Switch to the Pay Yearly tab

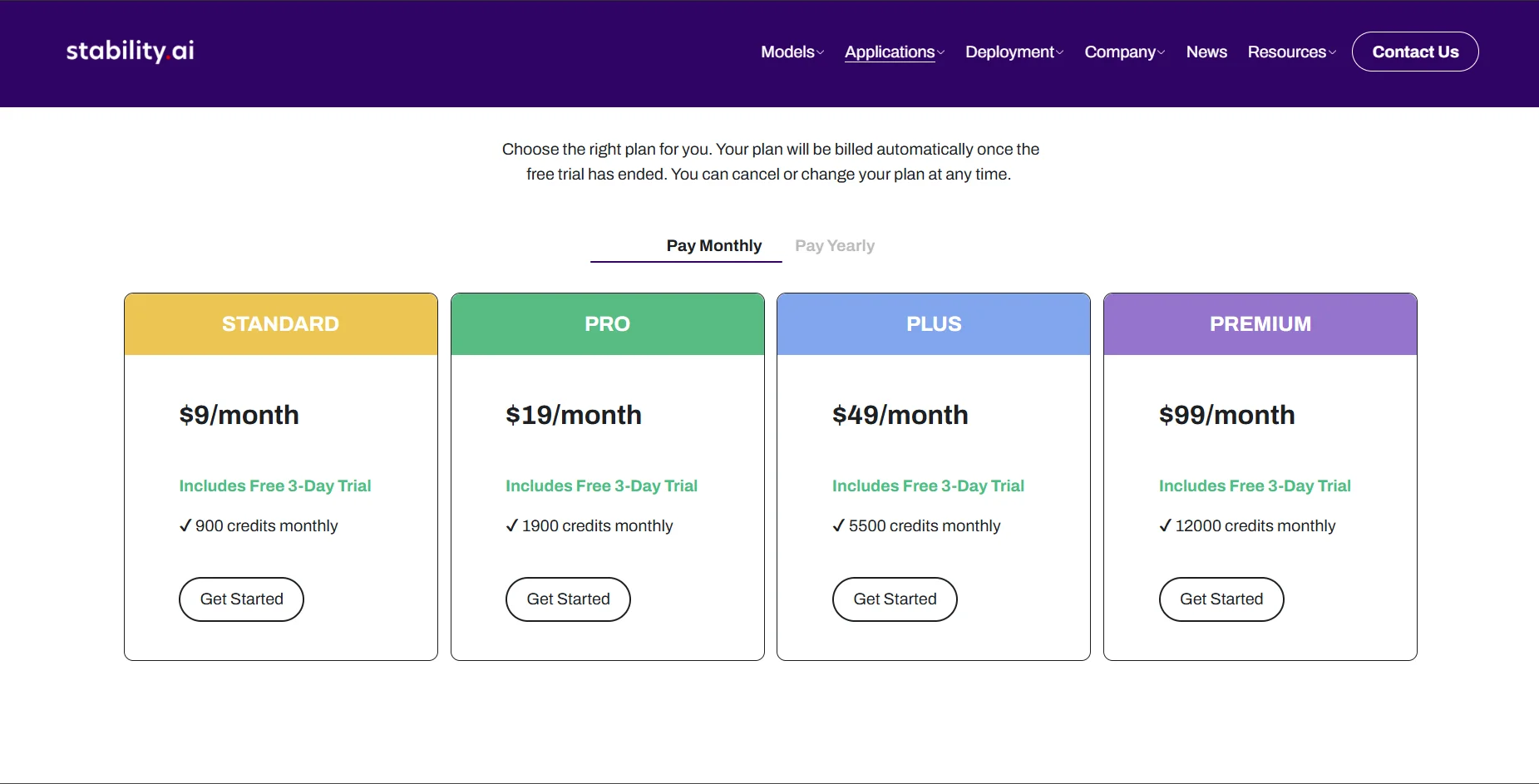coord(835,245)
